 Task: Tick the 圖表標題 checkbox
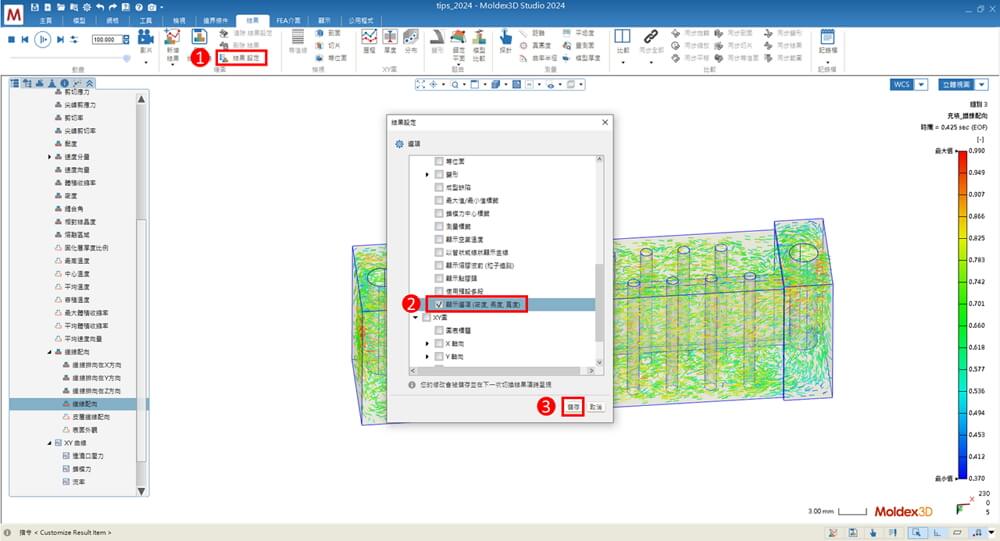(439, 330)
